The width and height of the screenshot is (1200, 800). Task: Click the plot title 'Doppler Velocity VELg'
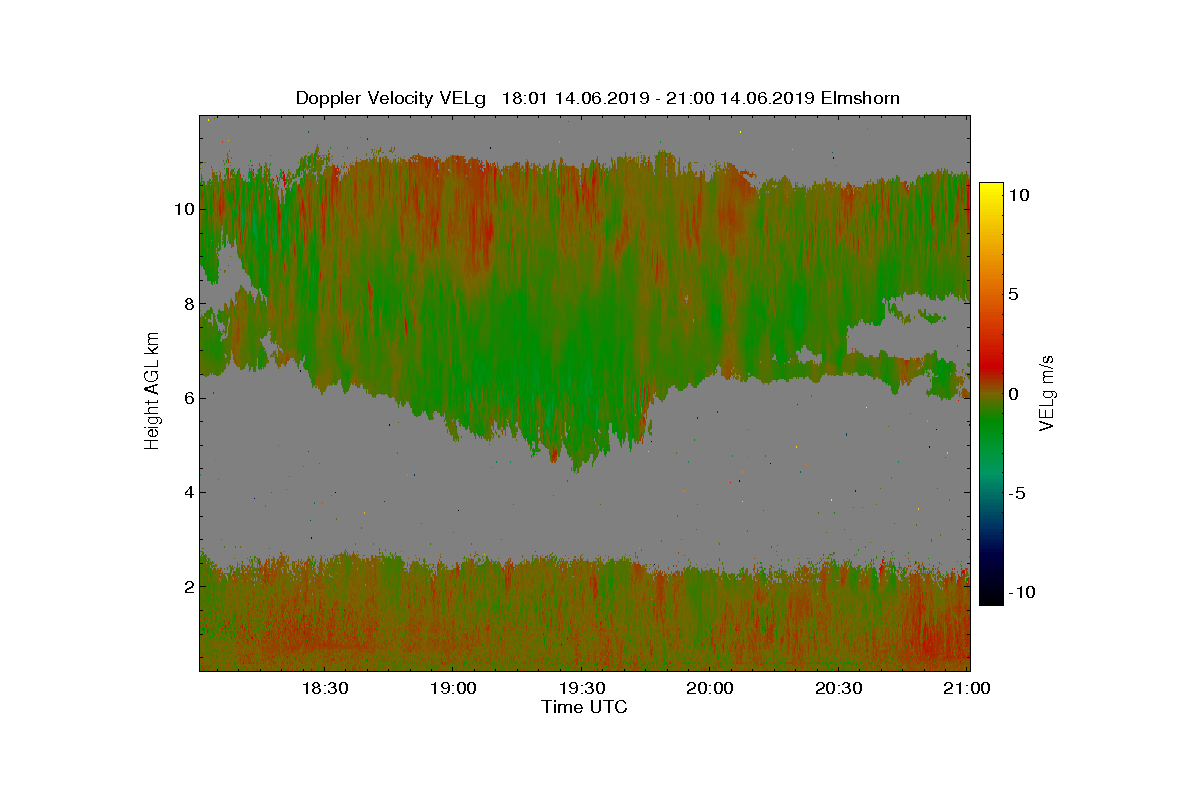click(x=391, y=98)
